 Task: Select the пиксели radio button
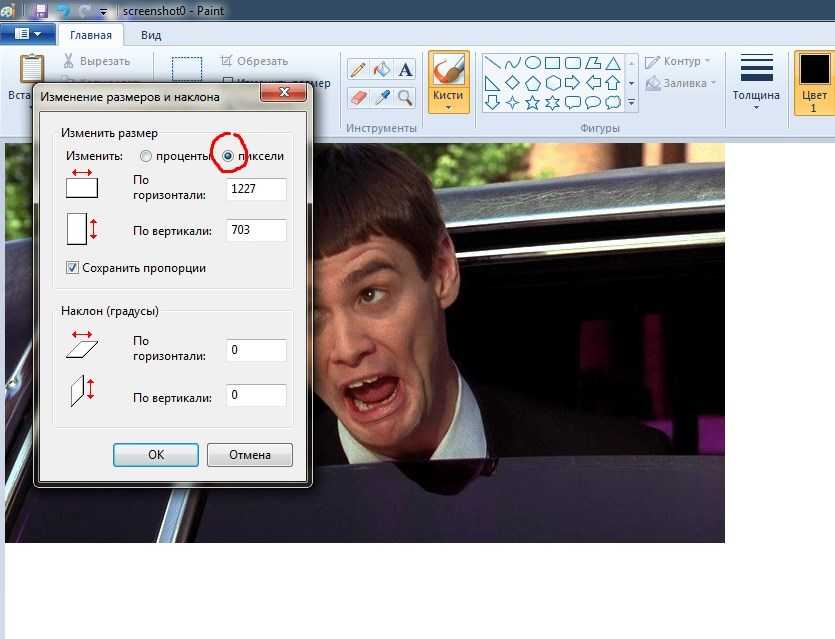[x=228, y=156]
